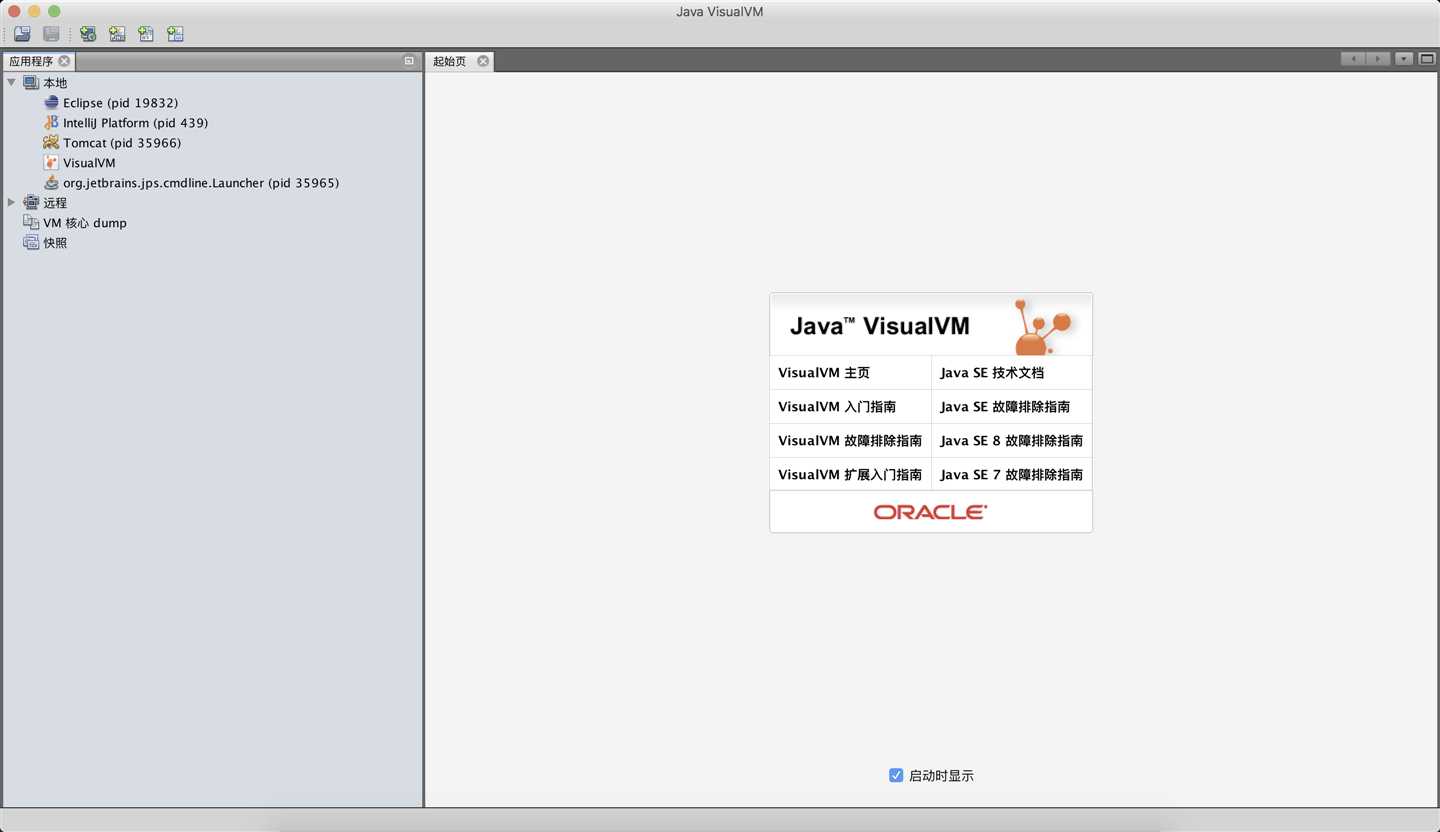The height and width of the screenshot is (832, 1440).
Task: Open the 'Java SE 故障排除指南' link
Action: [1005, 407]
